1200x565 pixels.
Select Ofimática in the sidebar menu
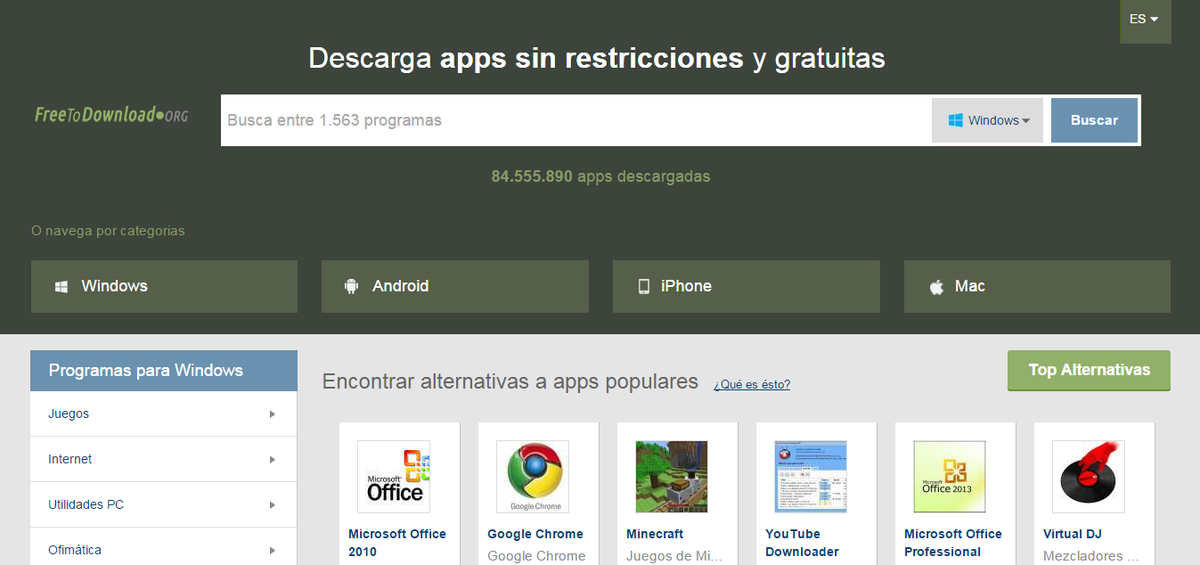coord(164,547)
